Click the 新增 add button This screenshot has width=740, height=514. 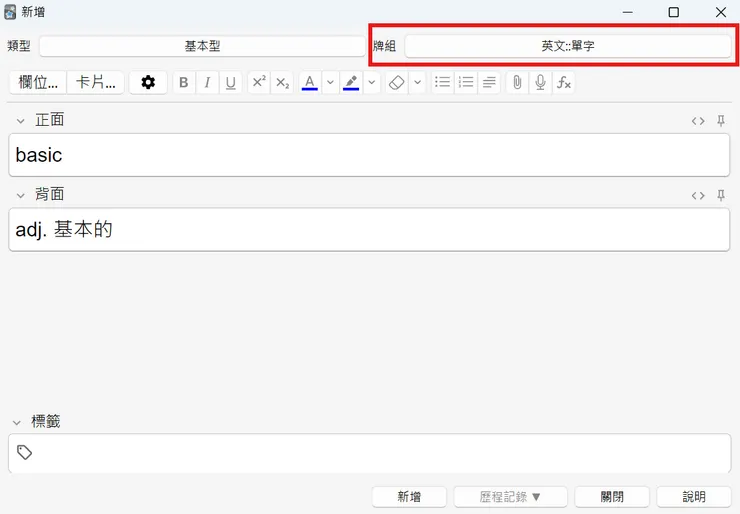(409, 497)
